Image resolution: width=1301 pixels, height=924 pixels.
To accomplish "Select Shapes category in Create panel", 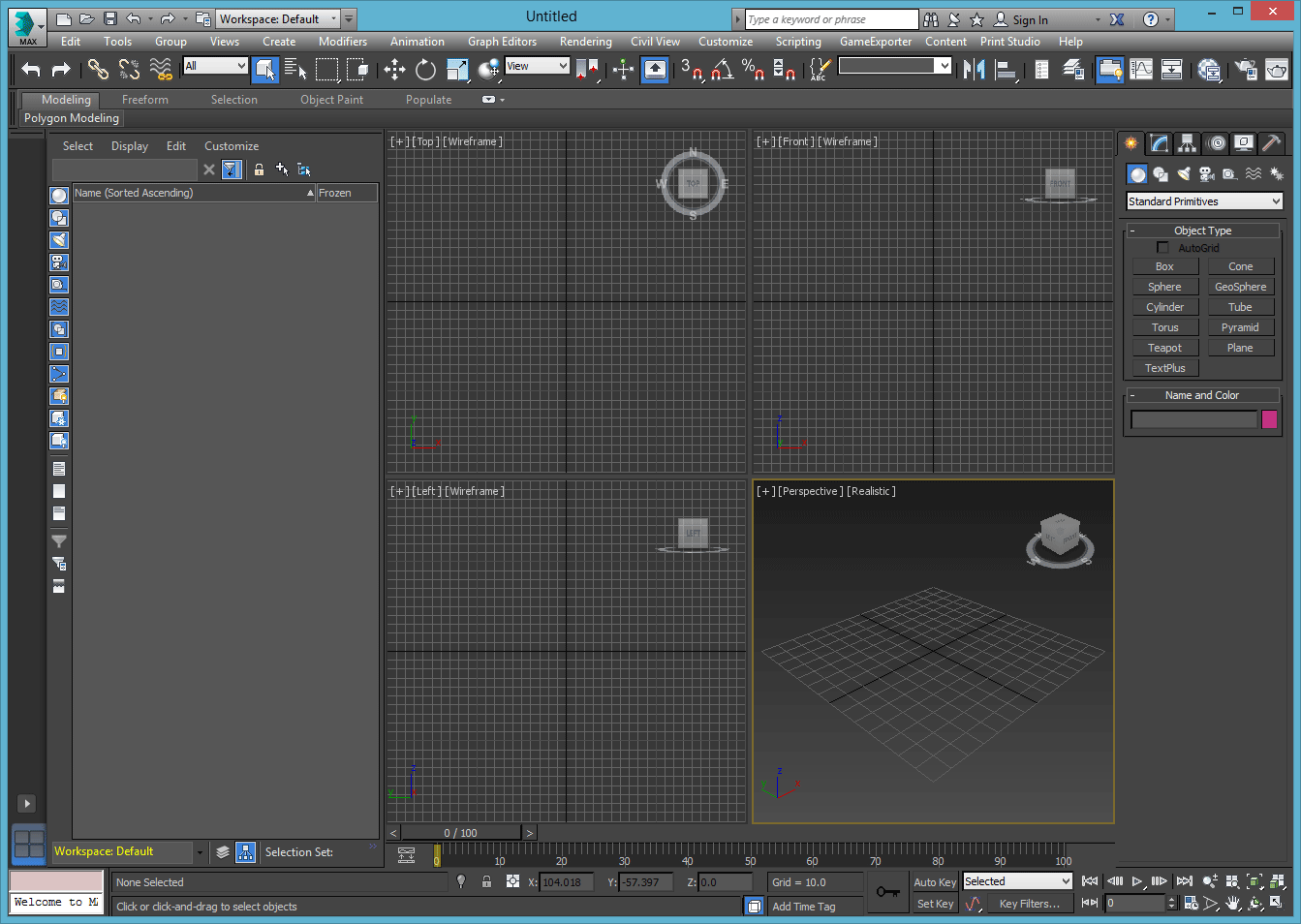I will tap(1161, 173).
